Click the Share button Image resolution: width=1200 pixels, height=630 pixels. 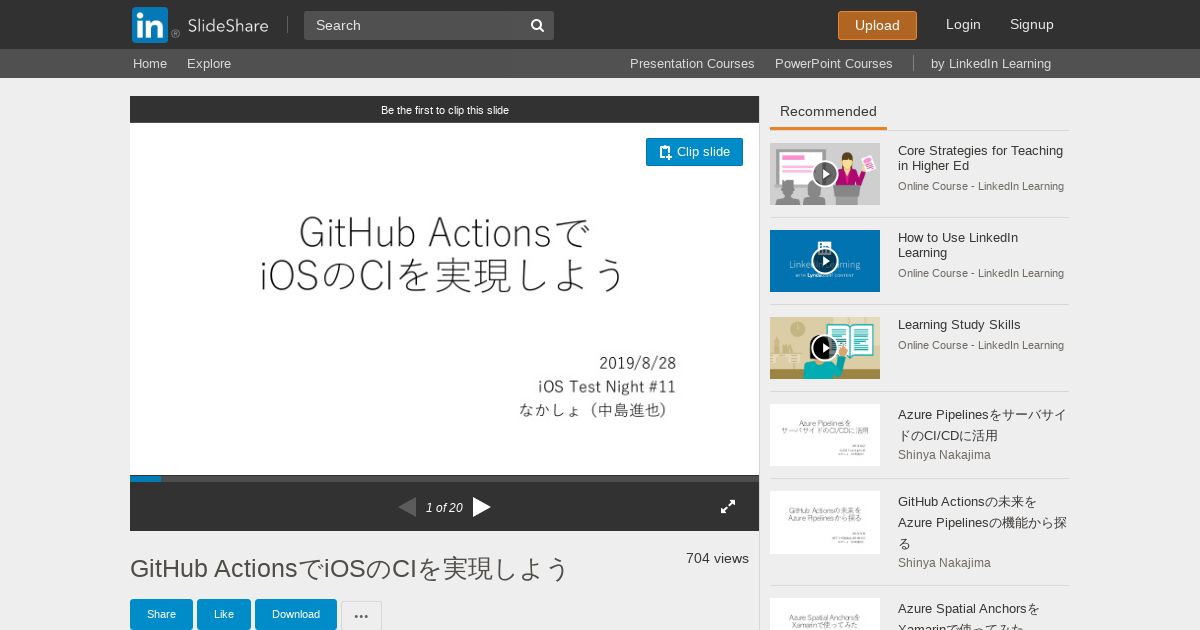[x=161, y=614]
